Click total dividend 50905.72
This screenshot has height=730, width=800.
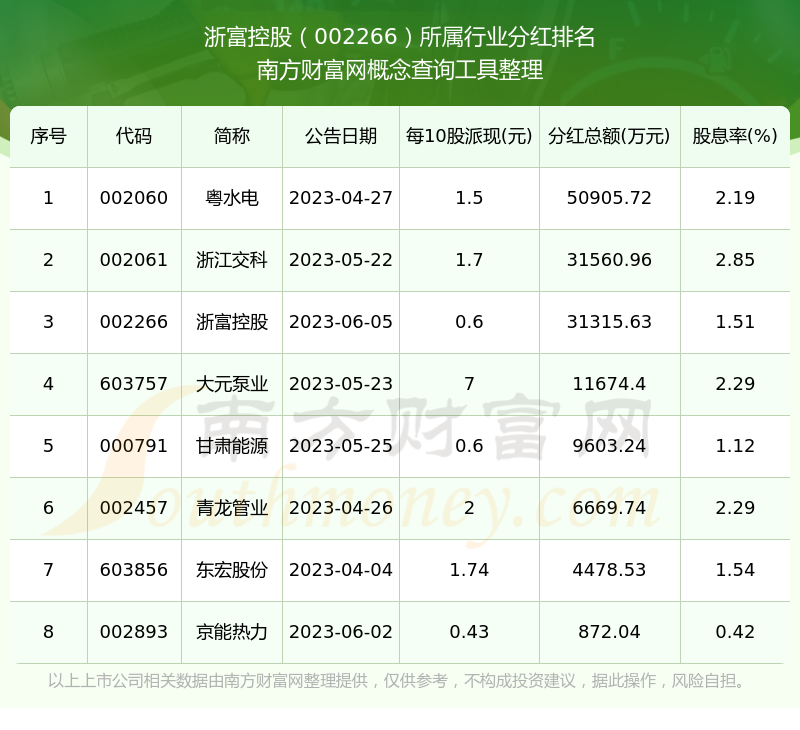[x=609, y=198]
